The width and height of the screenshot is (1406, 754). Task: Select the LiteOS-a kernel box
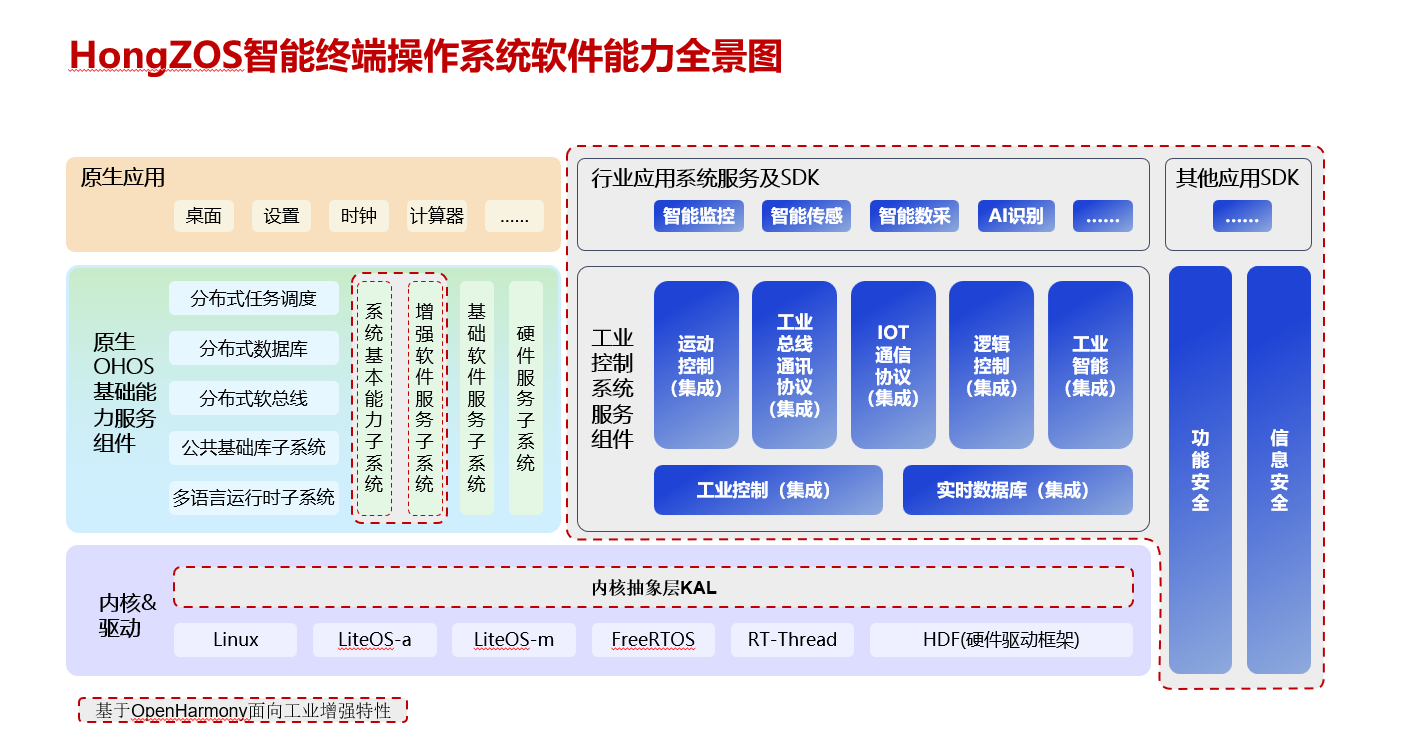pos(375,640)
